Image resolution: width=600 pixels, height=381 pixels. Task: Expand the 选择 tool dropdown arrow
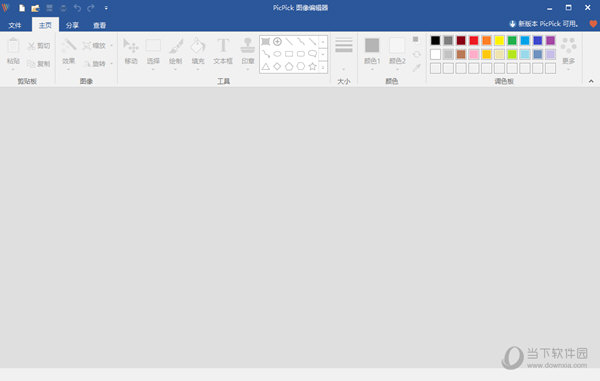click(153, 70)
